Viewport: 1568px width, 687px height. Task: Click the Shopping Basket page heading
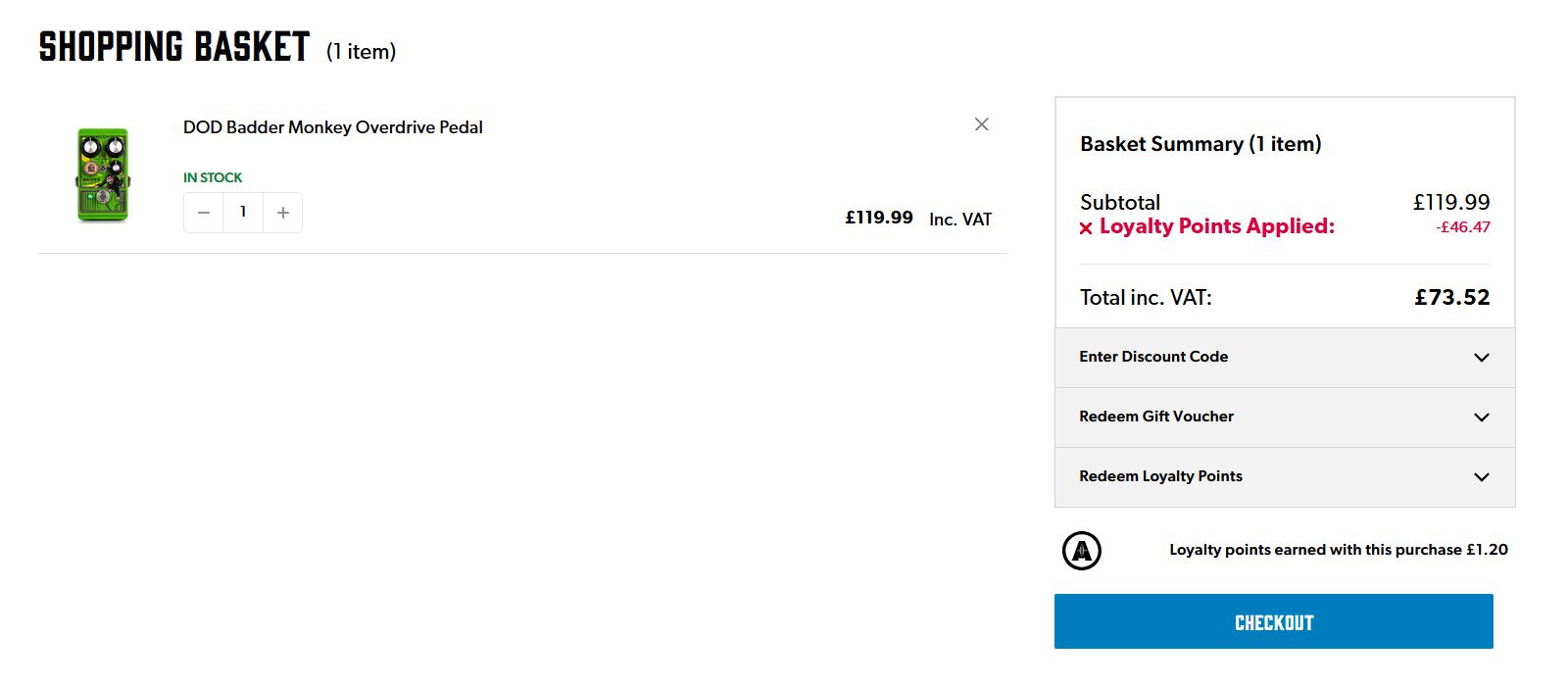(174, 47)
